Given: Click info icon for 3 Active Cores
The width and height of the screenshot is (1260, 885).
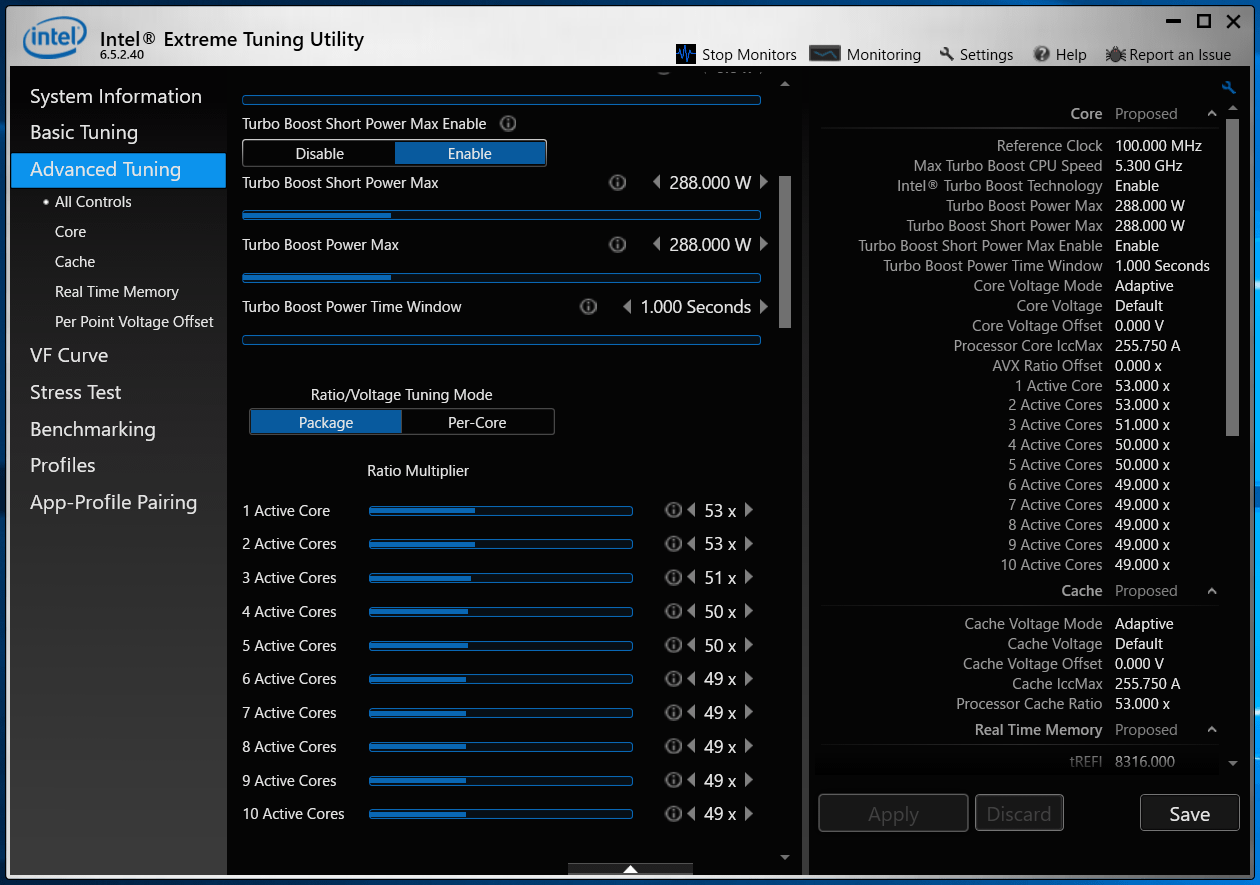Looking at the screenshot, I should click(673, 577).
